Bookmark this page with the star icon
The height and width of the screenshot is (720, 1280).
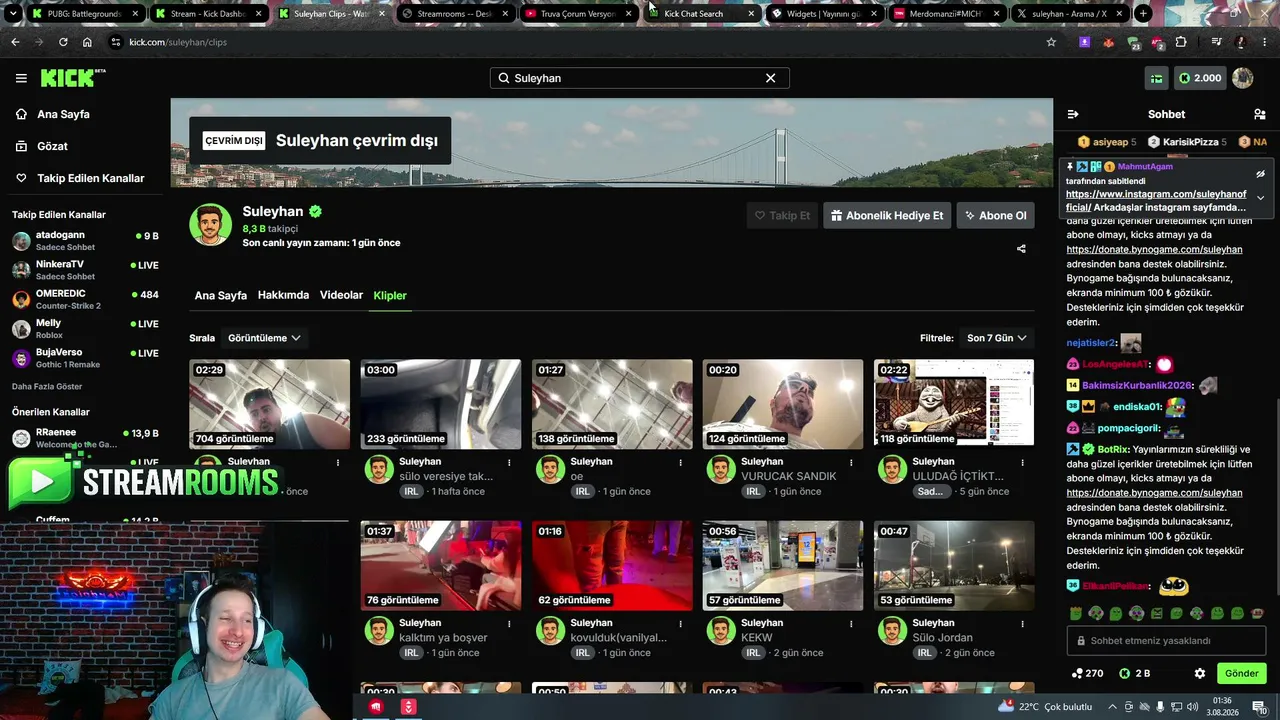[x=1051, y=42]
